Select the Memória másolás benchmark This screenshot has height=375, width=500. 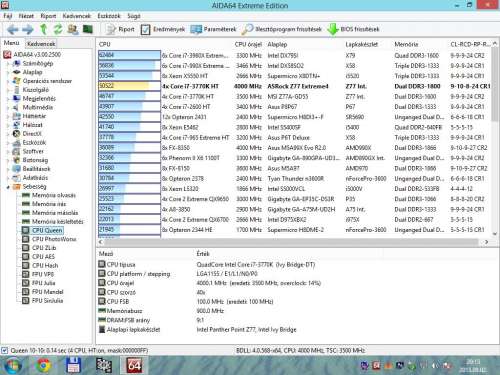(55, 213)
